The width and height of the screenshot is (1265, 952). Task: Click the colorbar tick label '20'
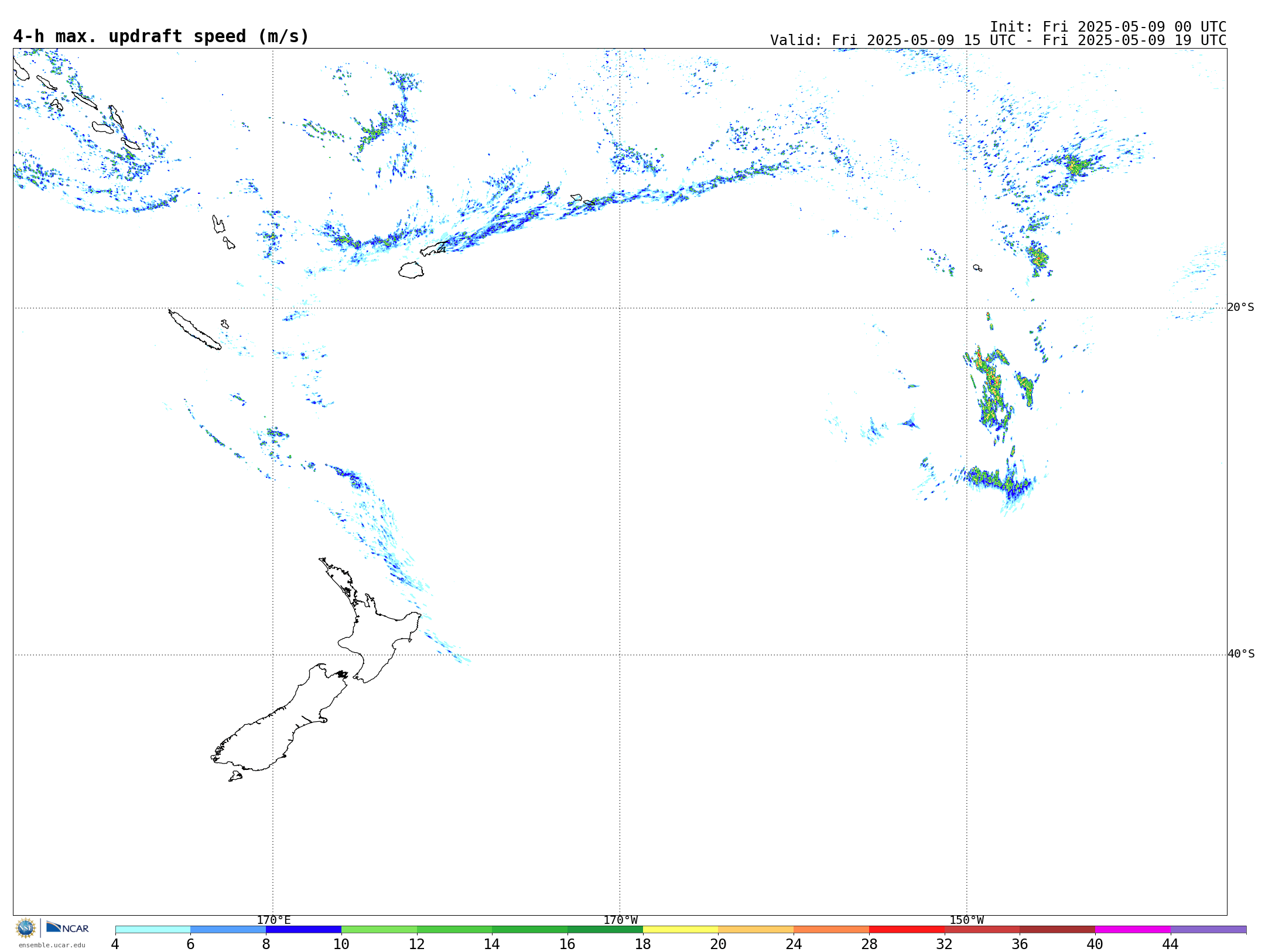coord(719,944)
